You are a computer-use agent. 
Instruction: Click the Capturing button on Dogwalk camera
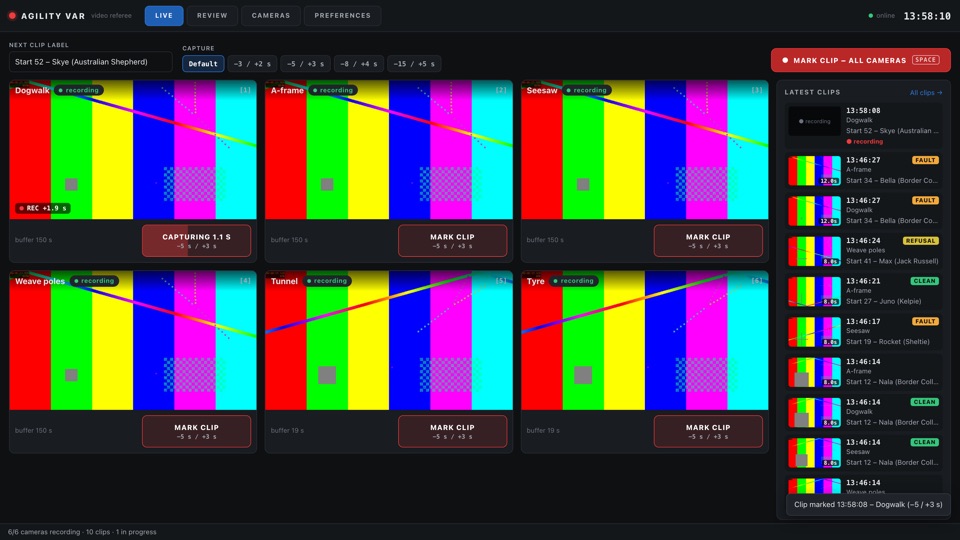coord(197,241)
